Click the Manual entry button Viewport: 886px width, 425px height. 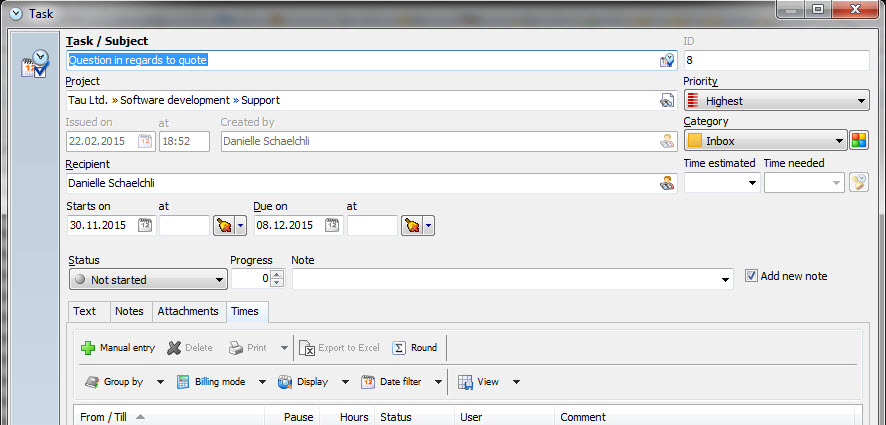[118, 348]
